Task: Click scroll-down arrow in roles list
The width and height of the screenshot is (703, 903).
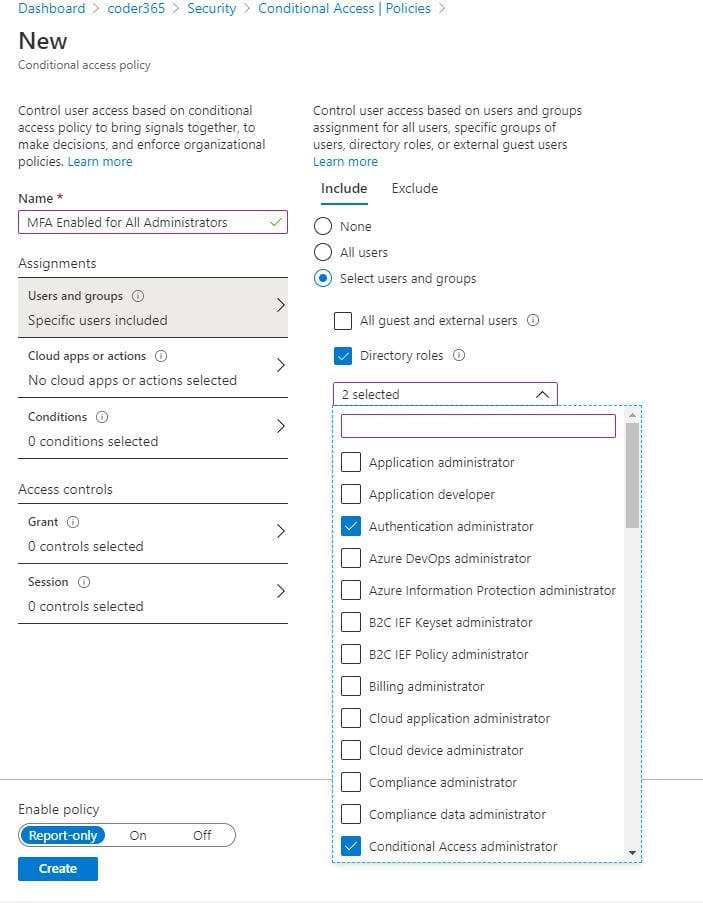Action: [632, 852]
